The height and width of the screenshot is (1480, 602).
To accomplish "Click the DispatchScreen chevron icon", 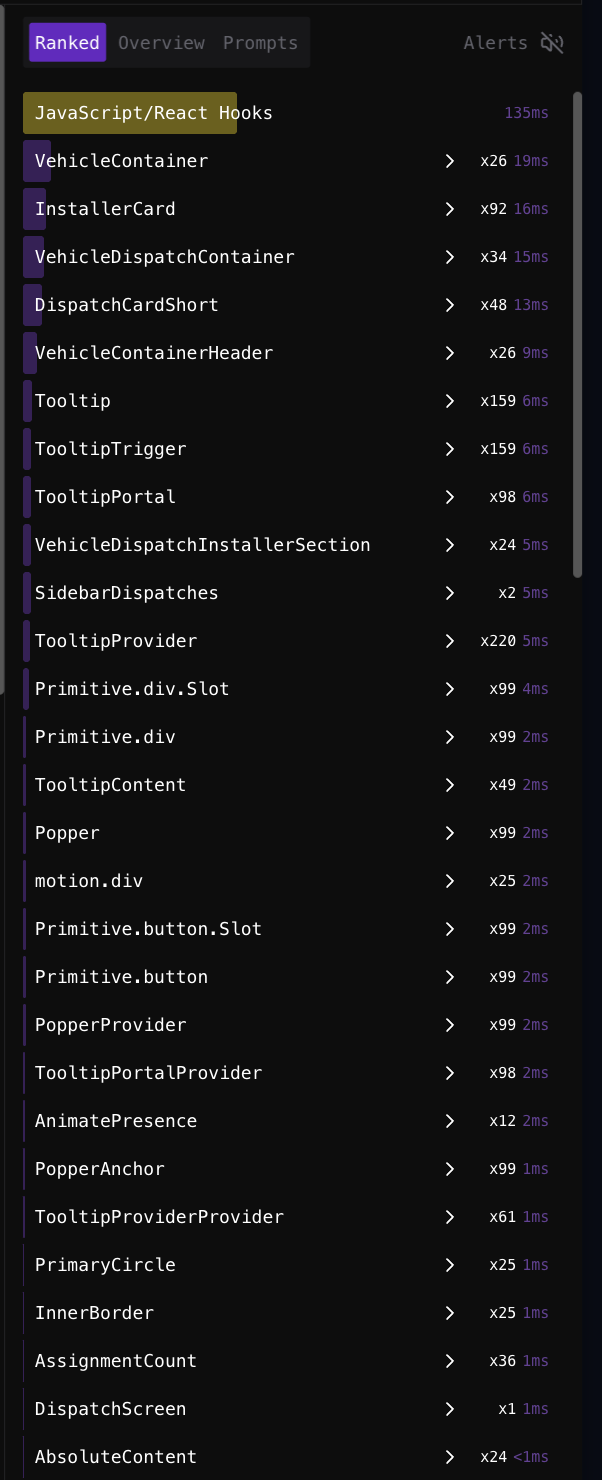I will pyautogui.click(x=450, y=1409).
